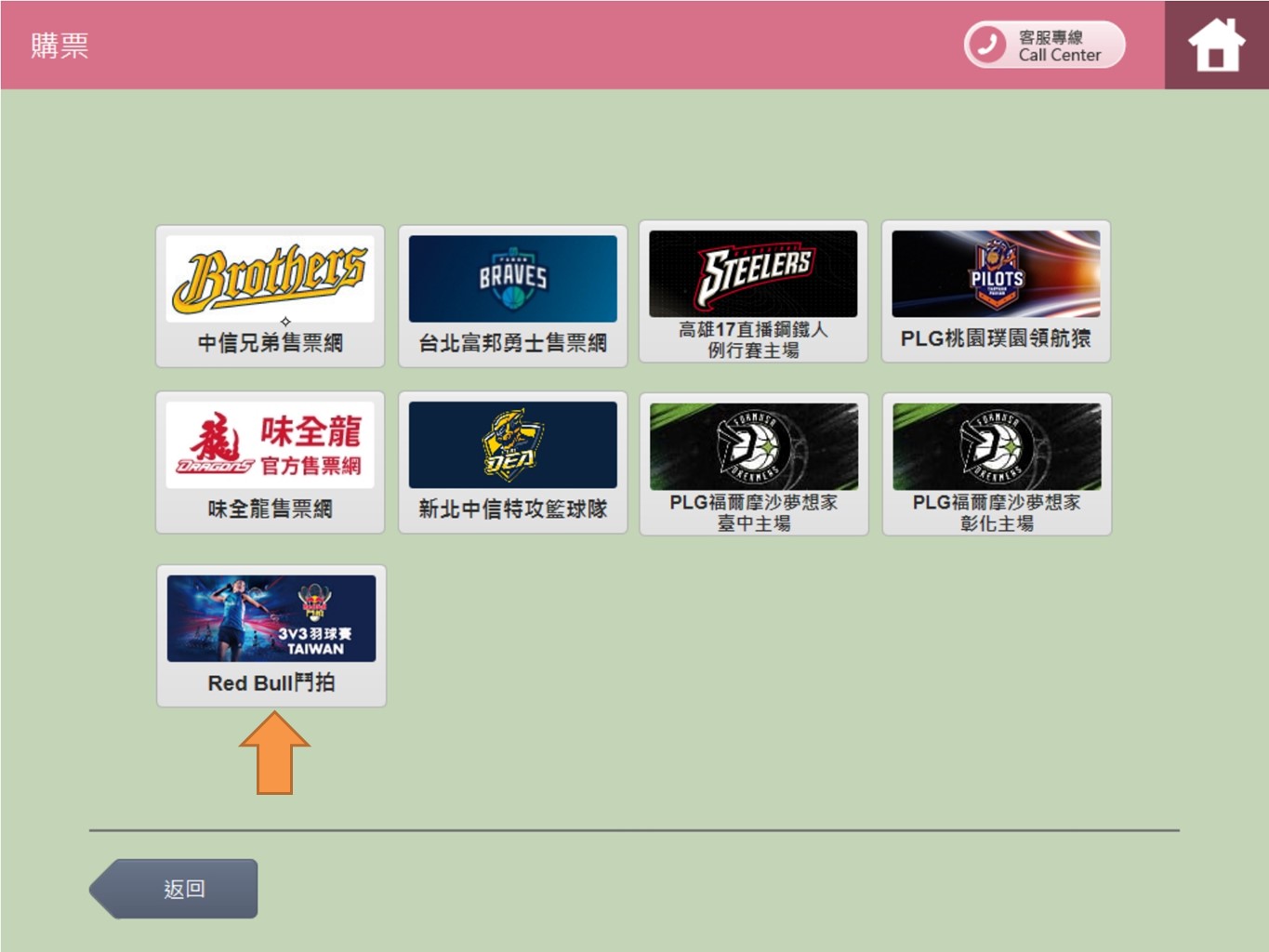The image size is (1269, 952).
Task: Select Red Bull鬥拍 label
Action: click(271, 682)
